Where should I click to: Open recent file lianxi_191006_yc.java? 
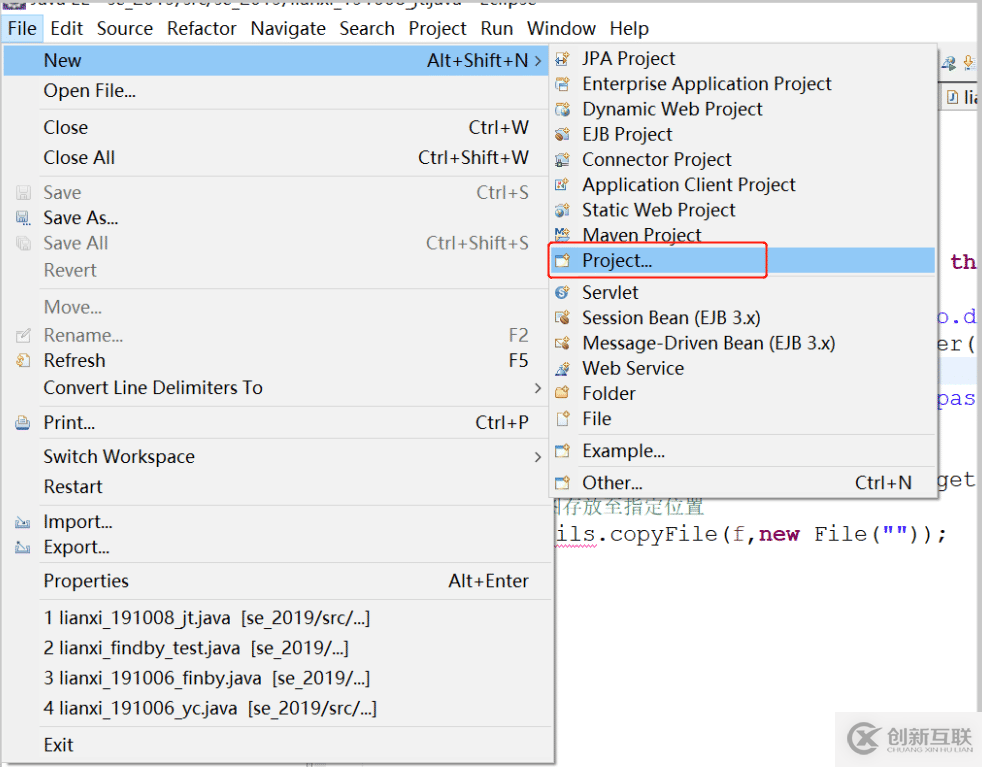pyautogui.click(x=210, y=708)
